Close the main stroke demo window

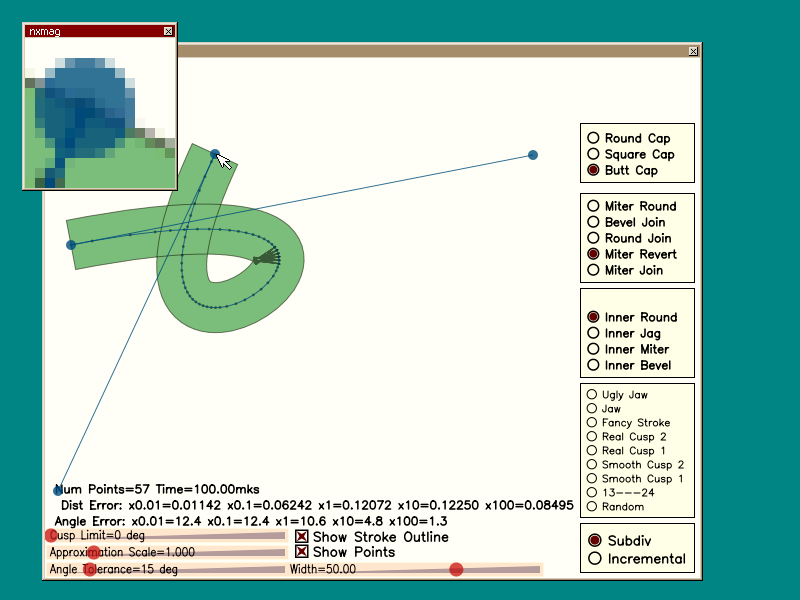click(693, 51)
